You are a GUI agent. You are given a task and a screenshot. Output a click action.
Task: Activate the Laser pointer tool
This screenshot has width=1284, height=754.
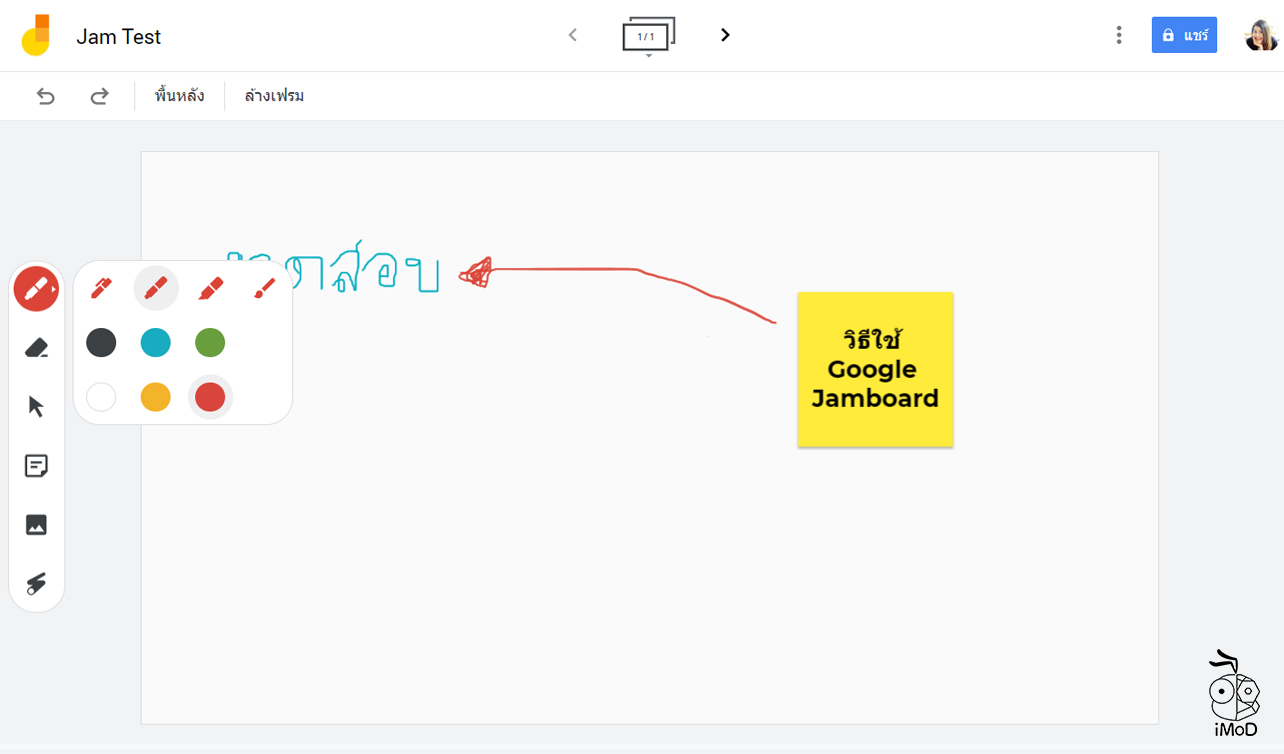point(36,583)
